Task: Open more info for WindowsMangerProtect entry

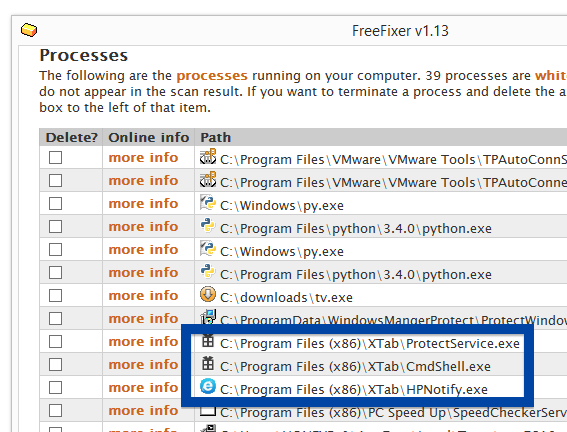Action: tap(143, 318)
